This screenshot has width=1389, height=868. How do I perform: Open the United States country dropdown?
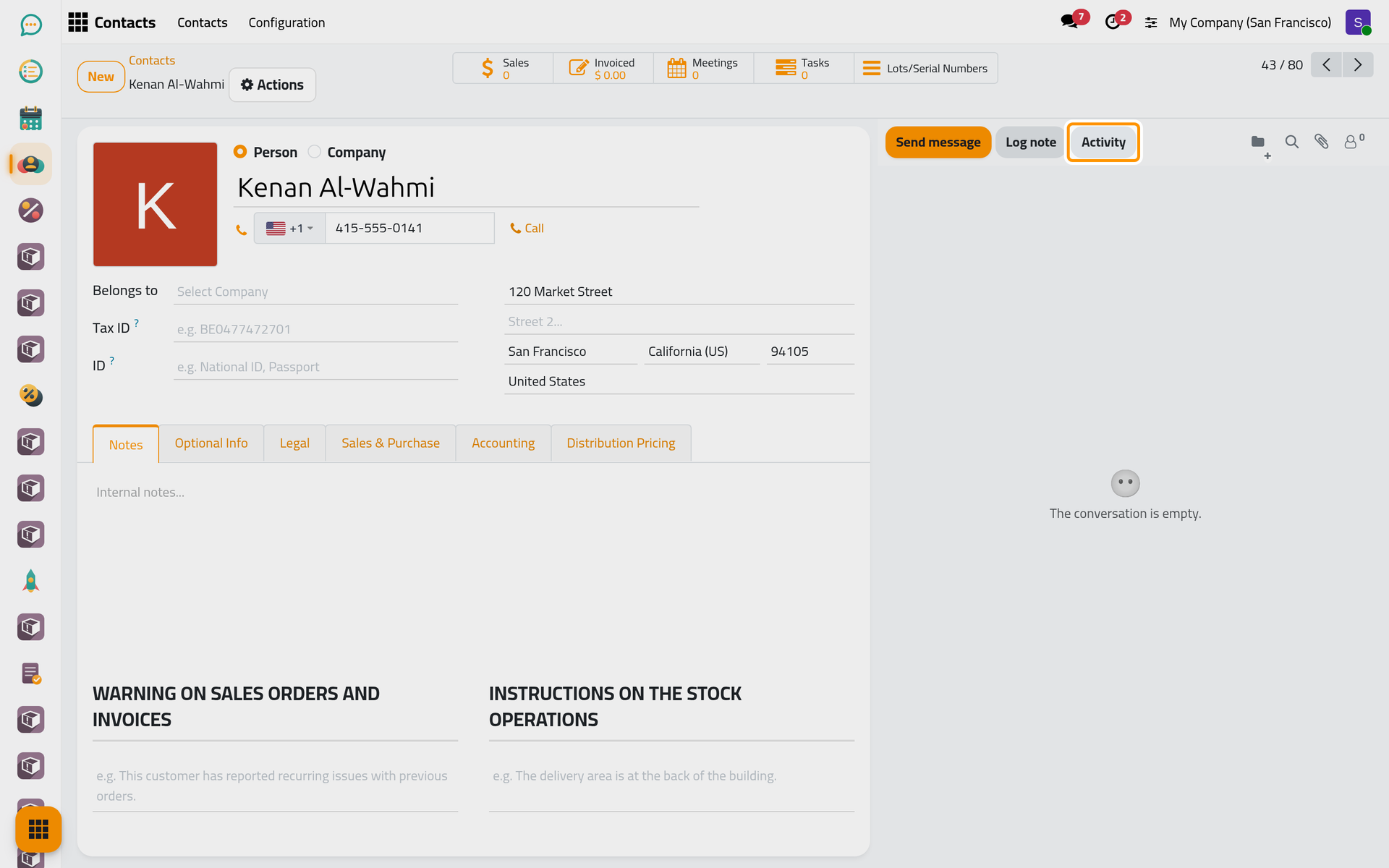tap(679, 381)
